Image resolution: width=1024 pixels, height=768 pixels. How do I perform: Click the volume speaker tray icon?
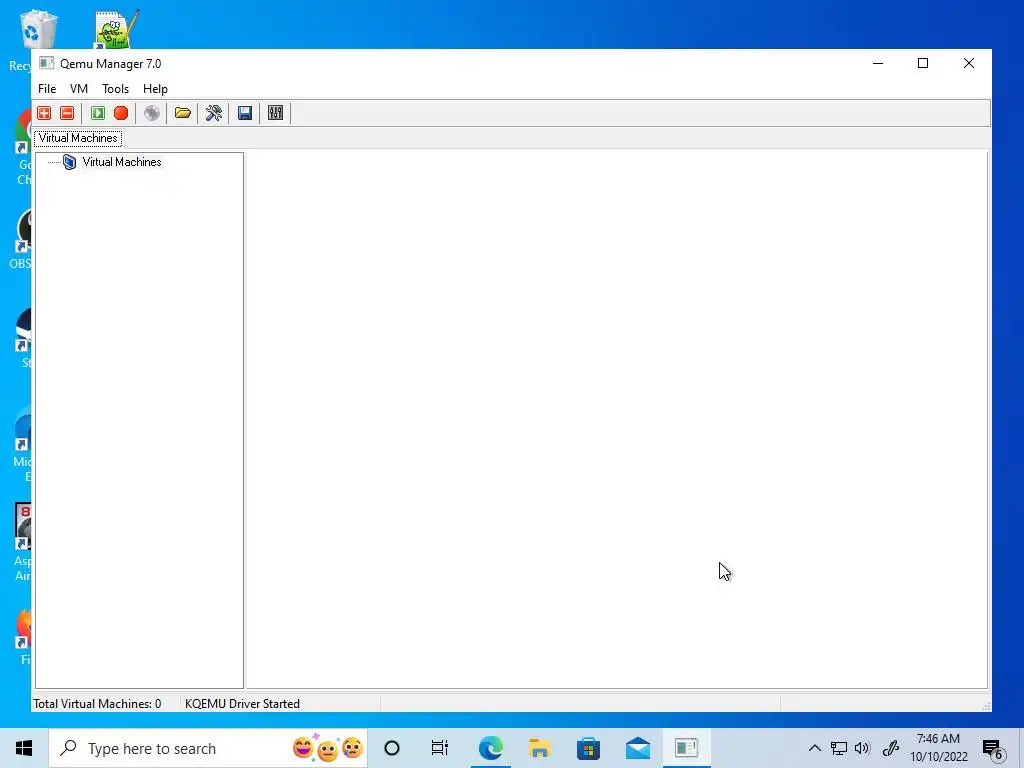tap(862, 748)
